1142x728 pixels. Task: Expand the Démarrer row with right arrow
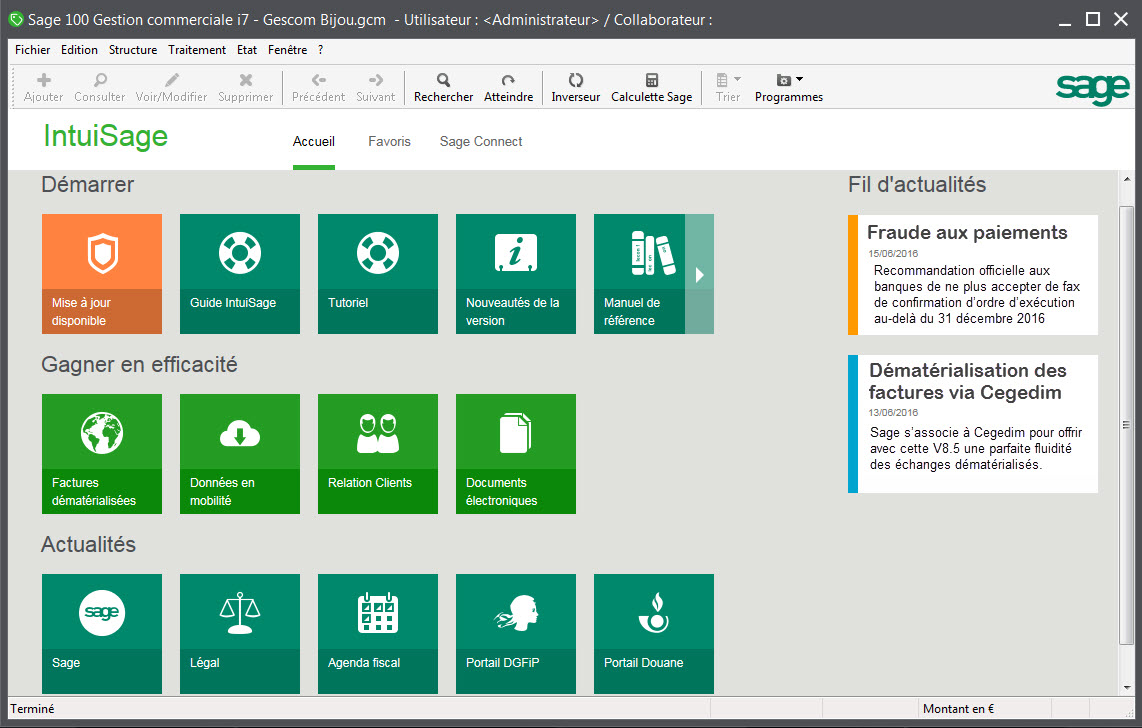[x=700, y=274]
